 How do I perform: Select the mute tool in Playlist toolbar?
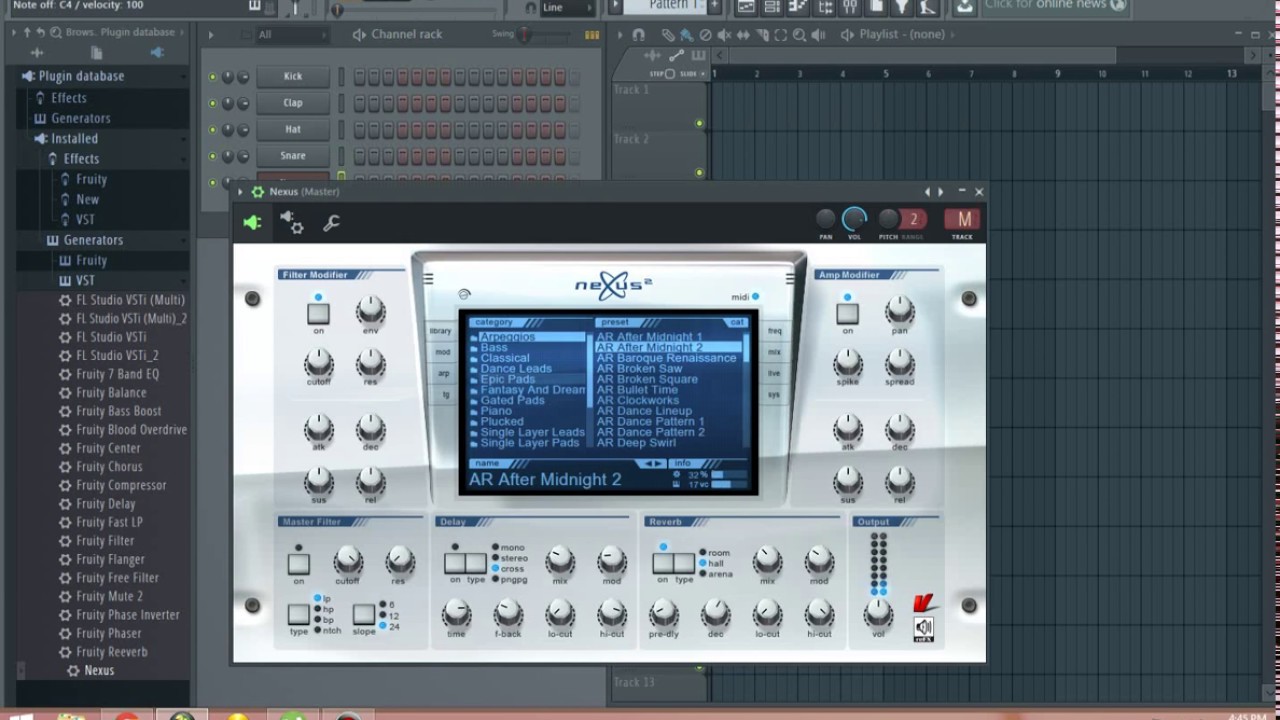[x=724, y=34]
